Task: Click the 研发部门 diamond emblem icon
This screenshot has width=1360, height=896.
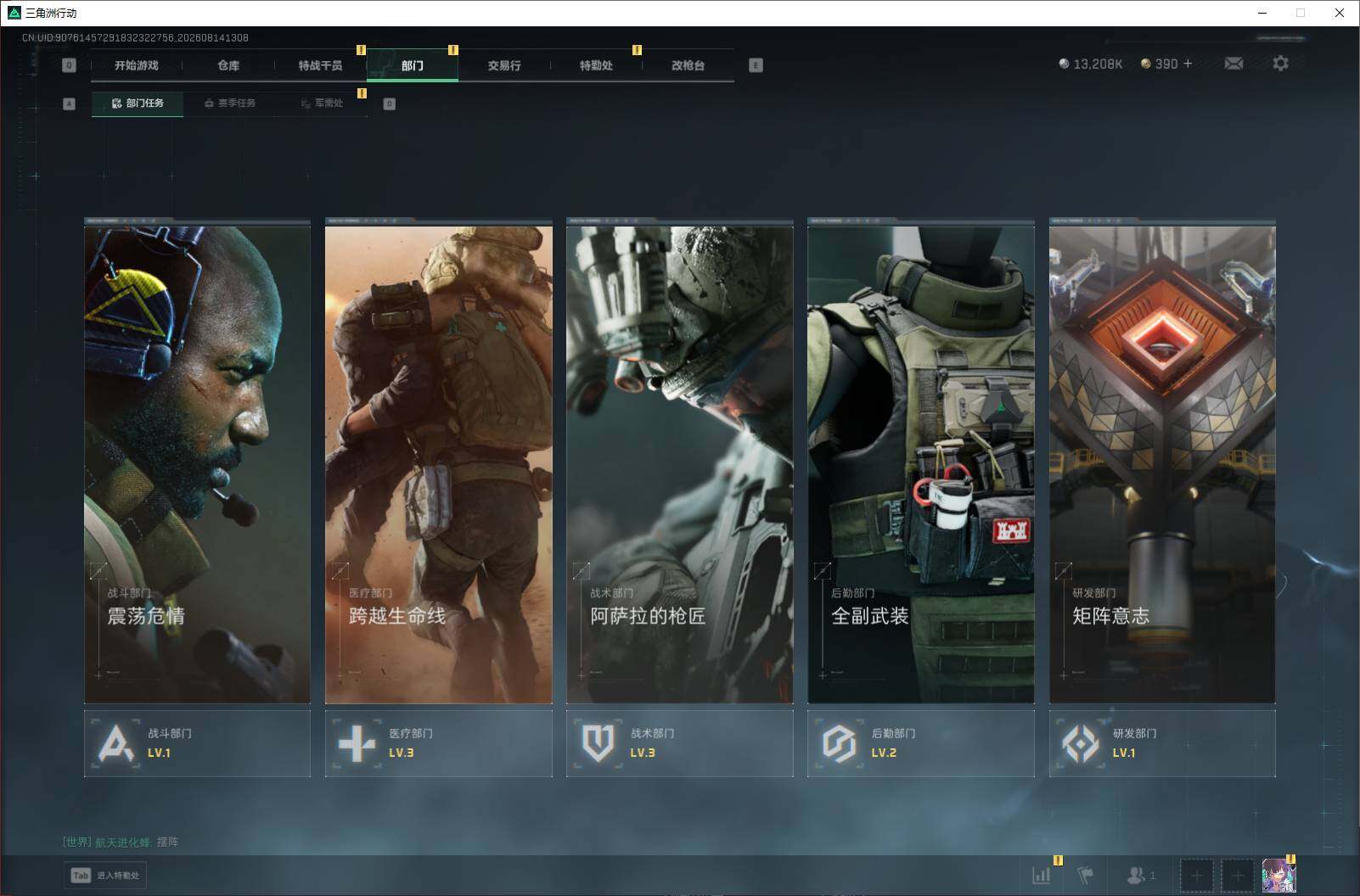Action: tap(1081, 743)
